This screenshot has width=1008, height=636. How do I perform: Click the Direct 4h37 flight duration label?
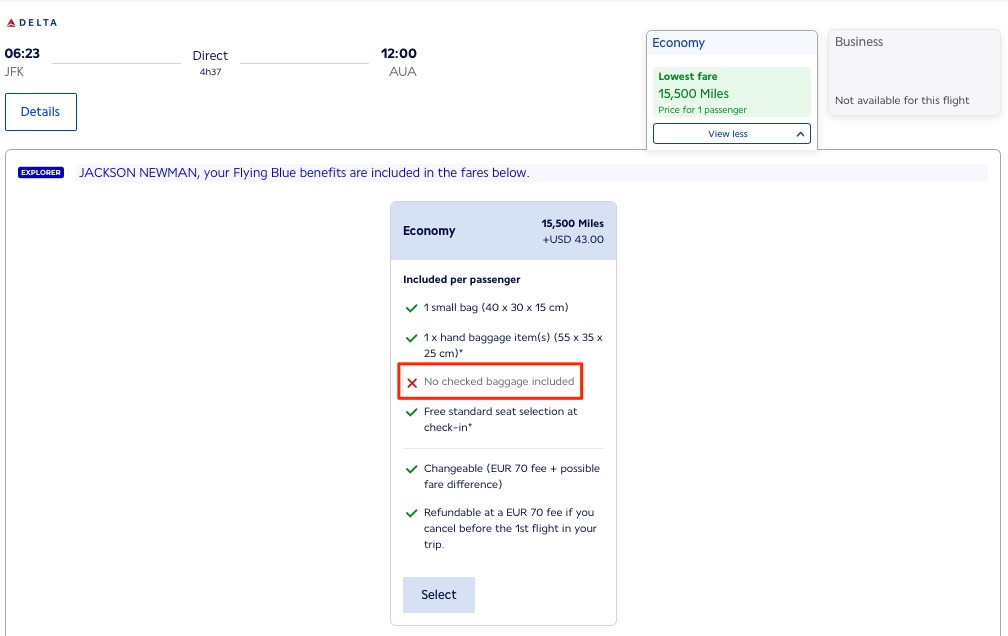coord(210,62)
